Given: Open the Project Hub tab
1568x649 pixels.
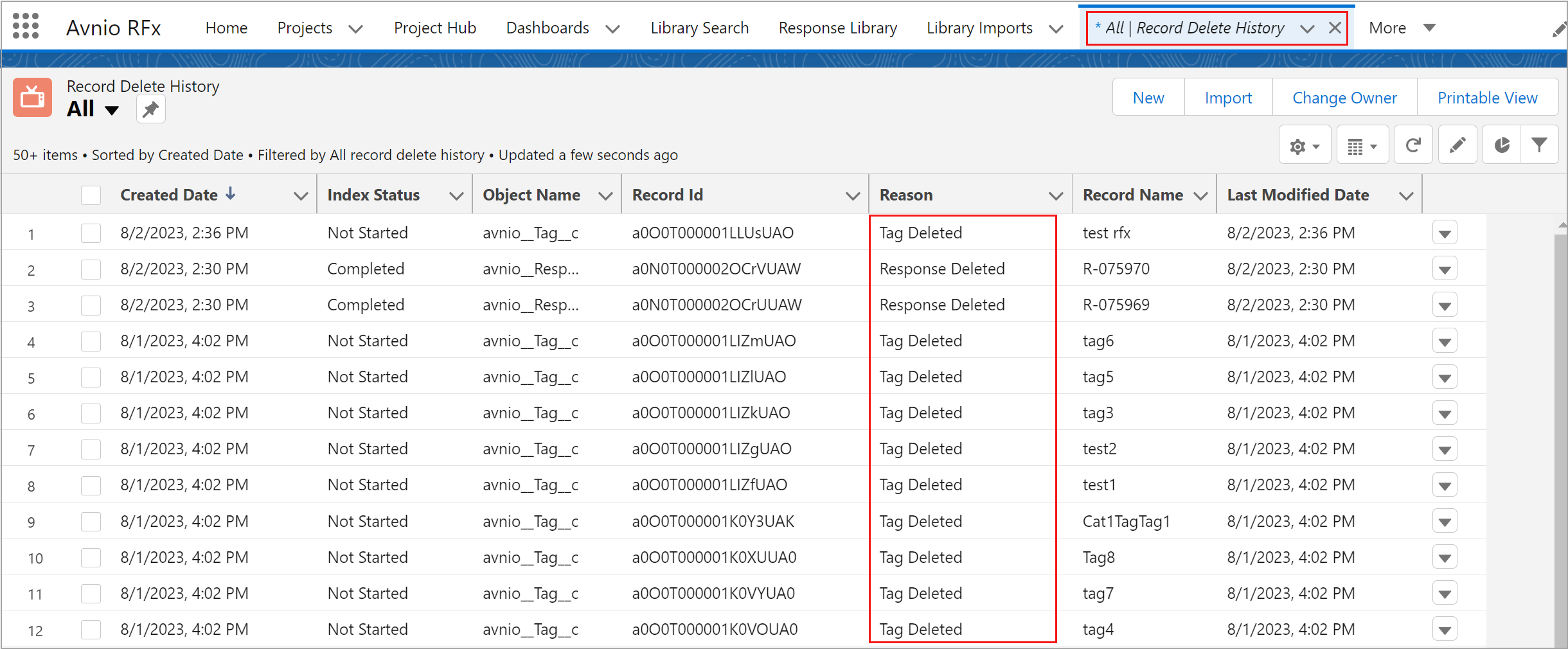Looking at the screenshot, I should pos(435,28).
